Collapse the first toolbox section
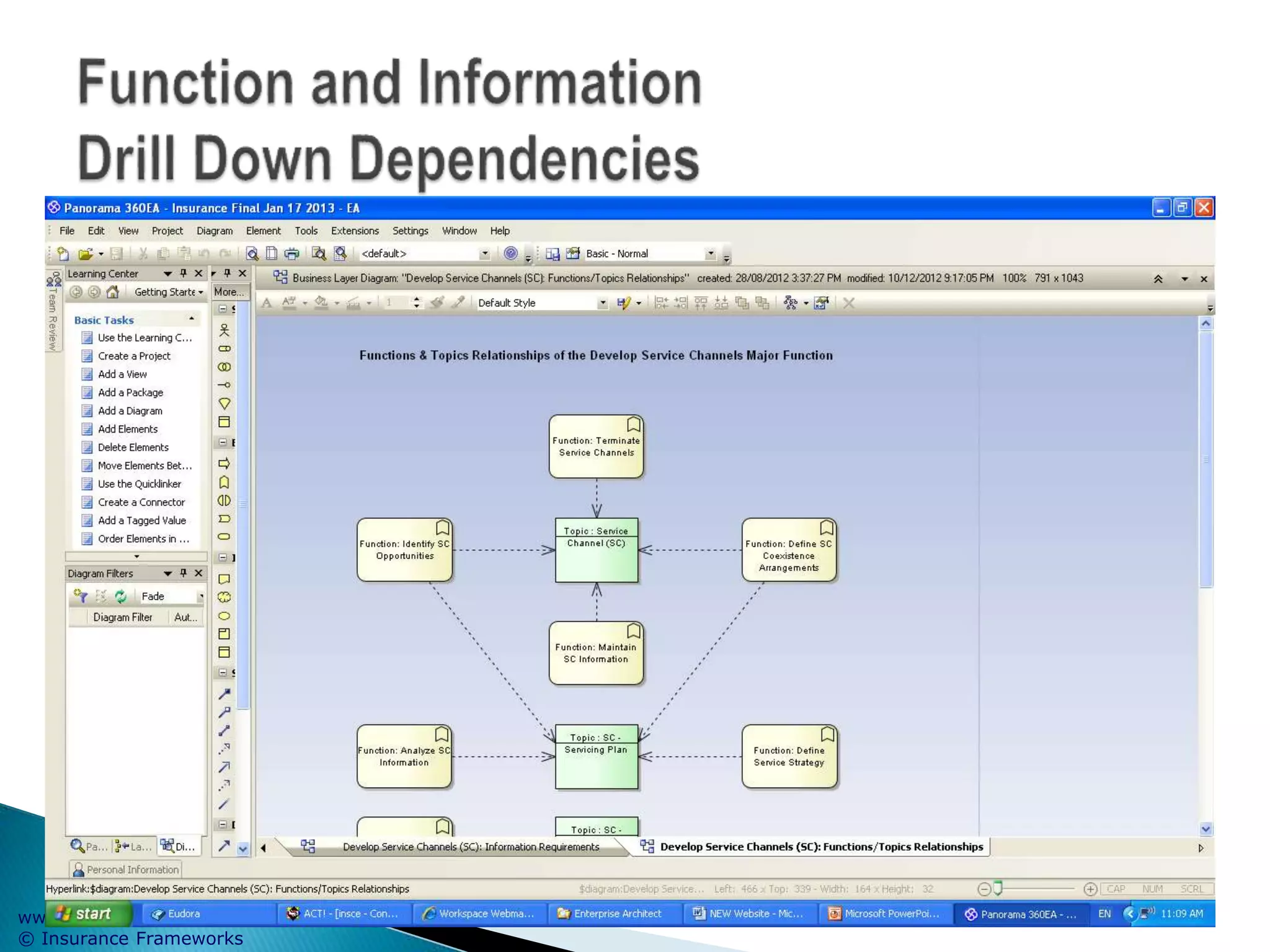The image size is (1270, 952). pos(223,309)
